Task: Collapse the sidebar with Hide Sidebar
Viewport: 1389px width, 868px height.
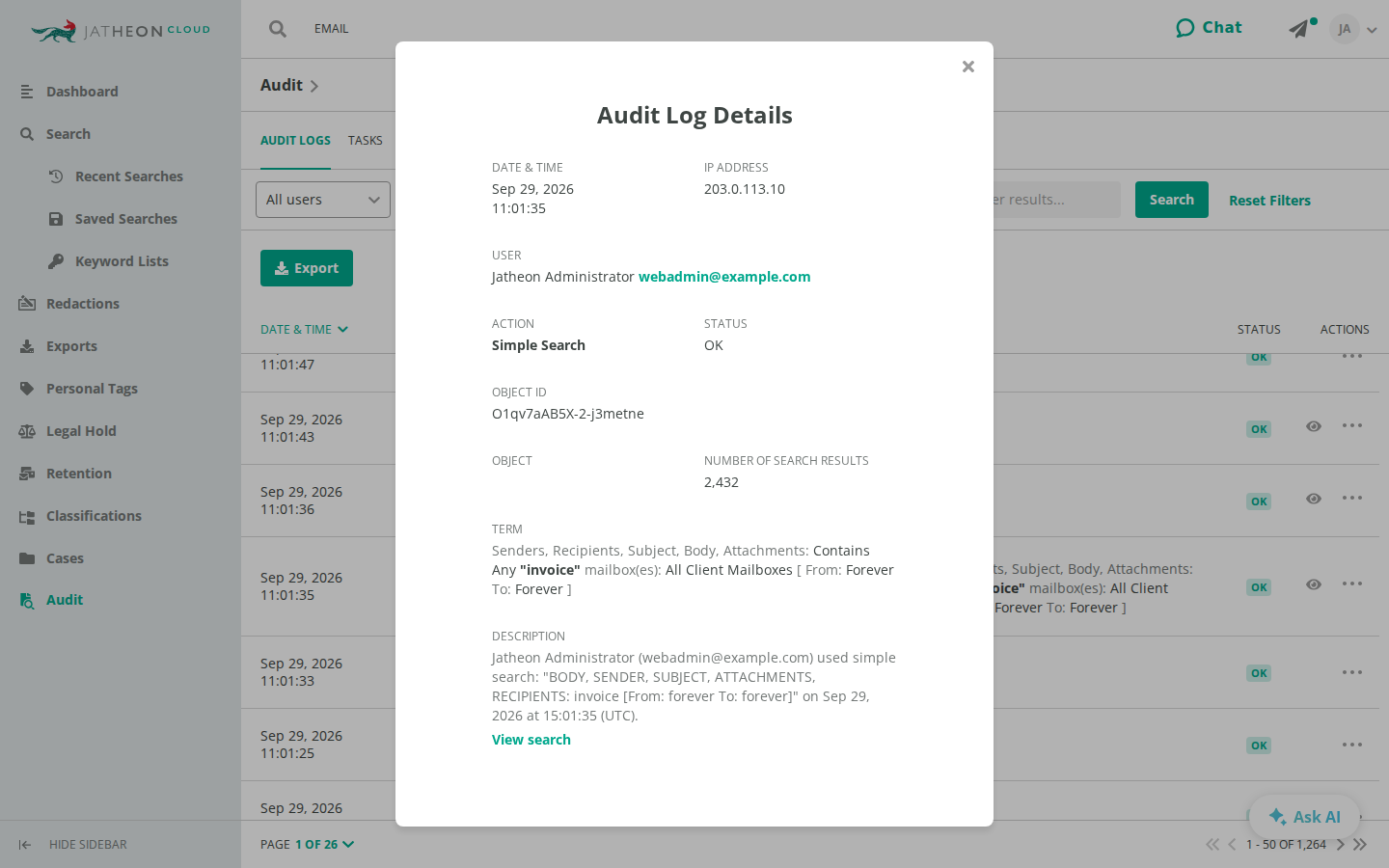Action: (x=73, y=845)
